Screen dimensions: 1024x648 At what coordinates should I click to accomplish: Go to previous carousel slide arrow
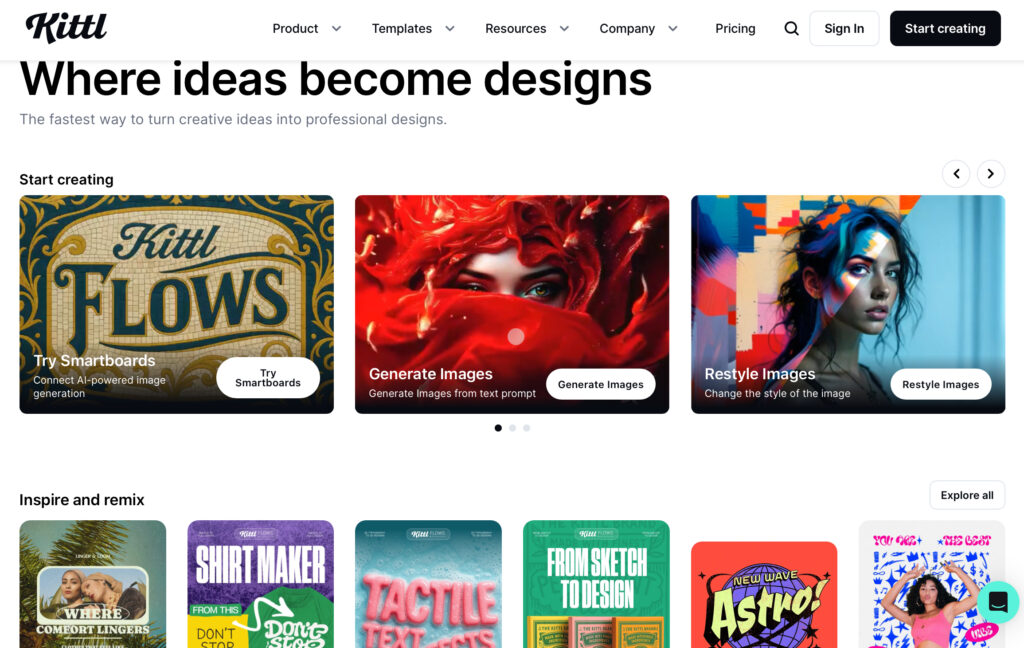pos(956,174)
